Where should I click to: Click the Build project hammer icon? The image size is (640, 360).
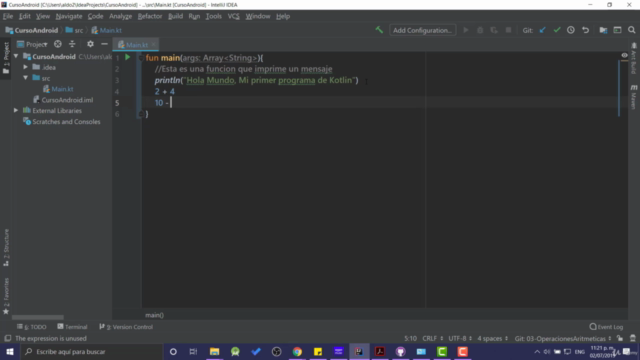click(x=379, y=30)
